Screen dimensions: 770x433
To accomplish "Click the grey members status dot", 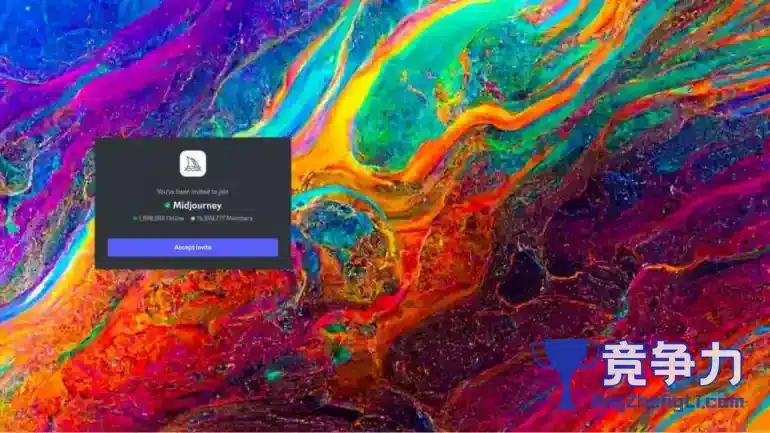I will [x=194, y=217].
